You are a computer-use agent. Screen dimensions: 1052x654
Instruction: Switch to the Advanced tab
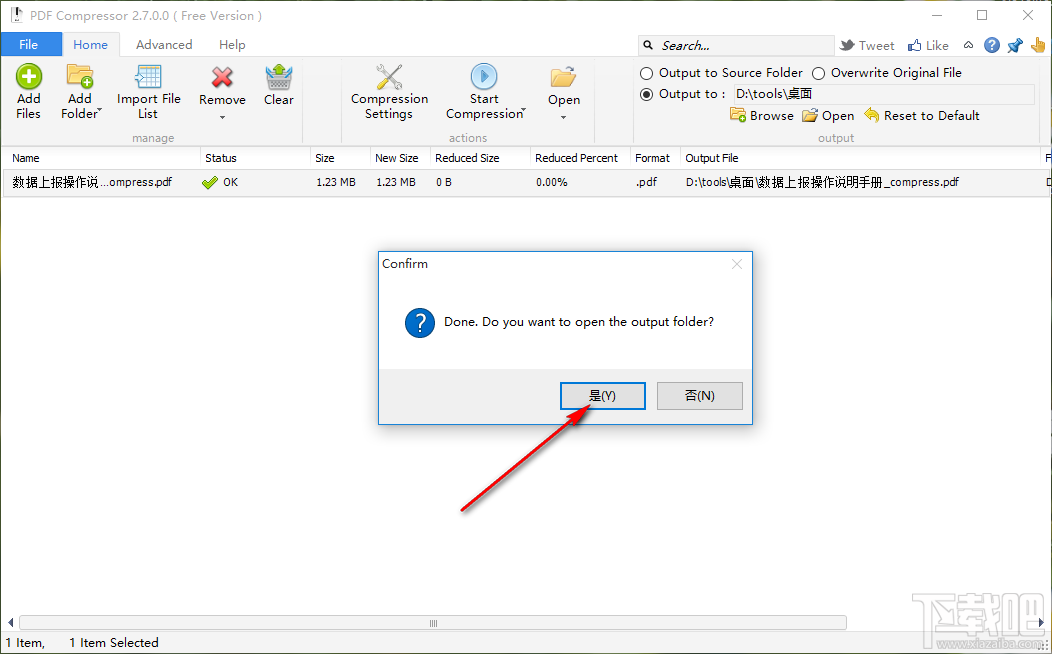[164, 44]
